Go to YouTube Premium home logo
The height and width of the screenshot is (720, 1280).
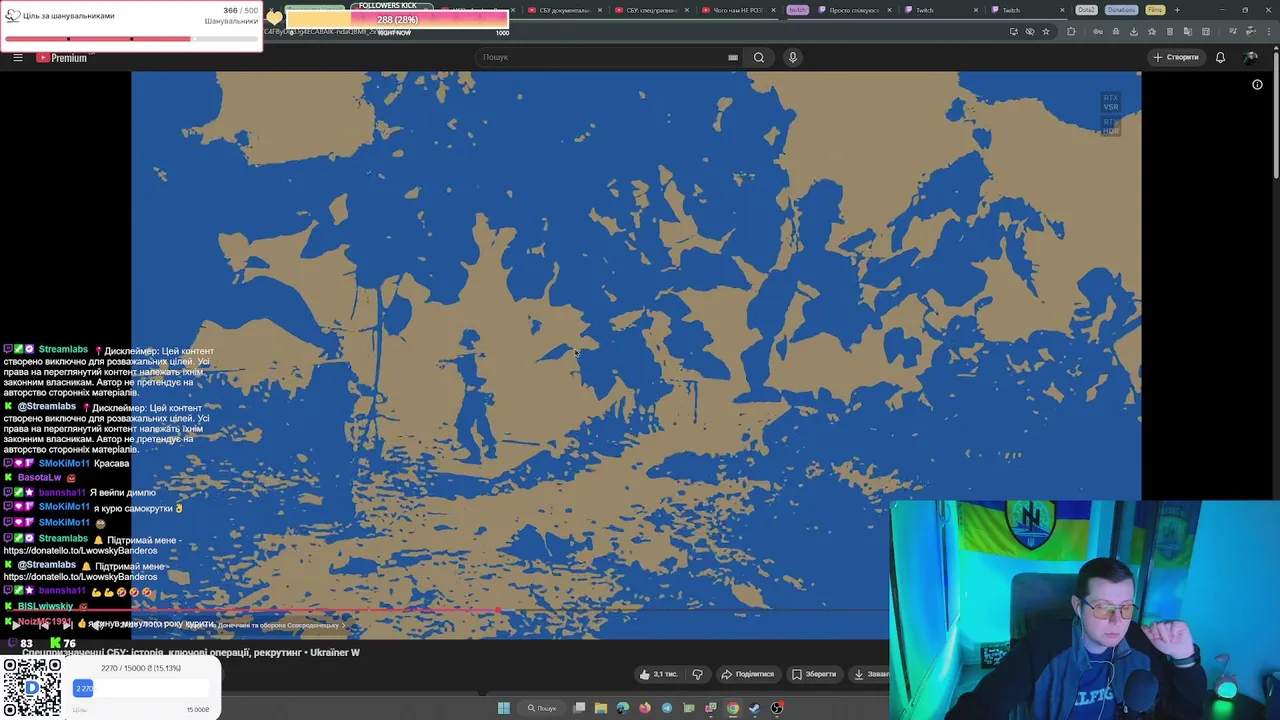point(62,58)
